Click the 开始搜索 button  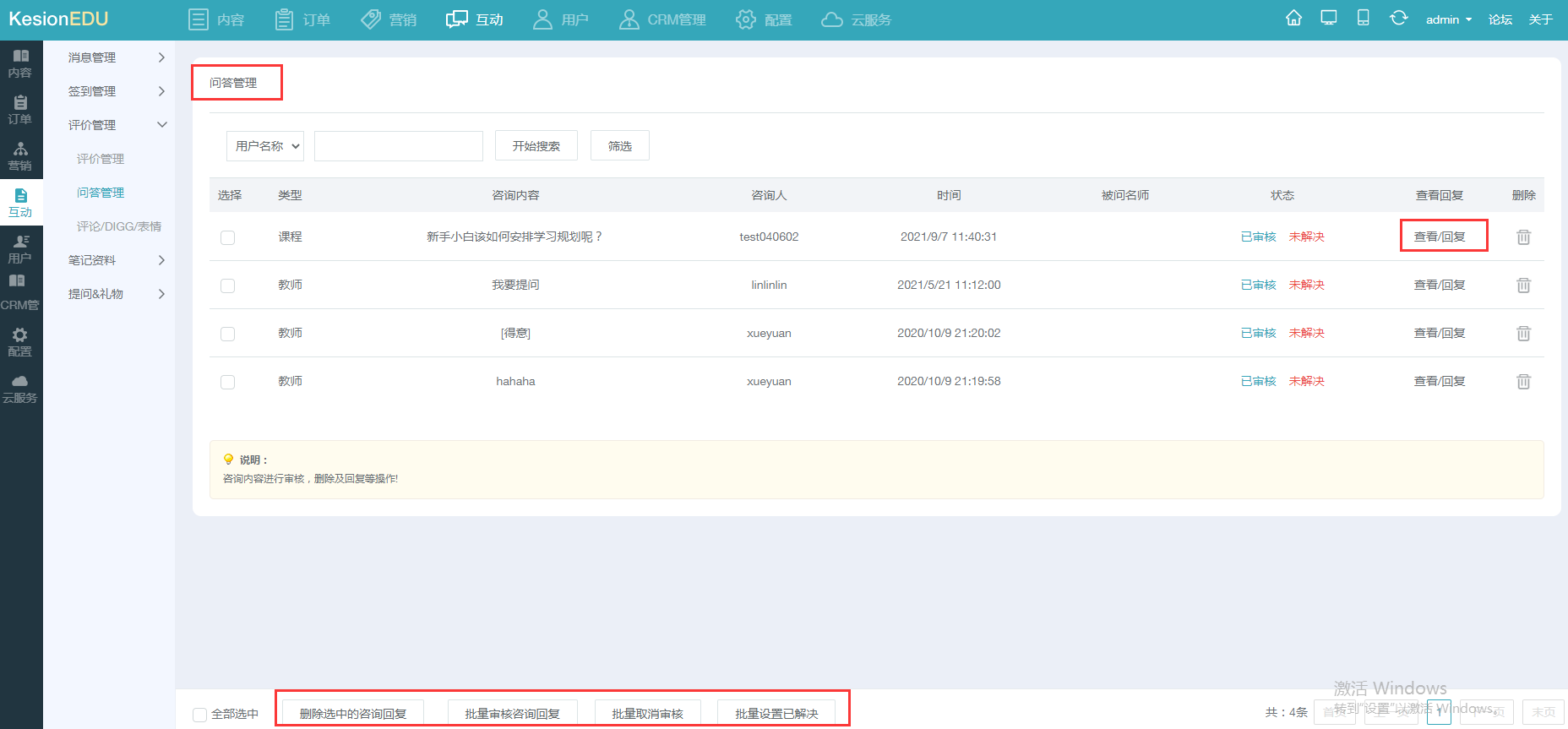tap(536, 146)
